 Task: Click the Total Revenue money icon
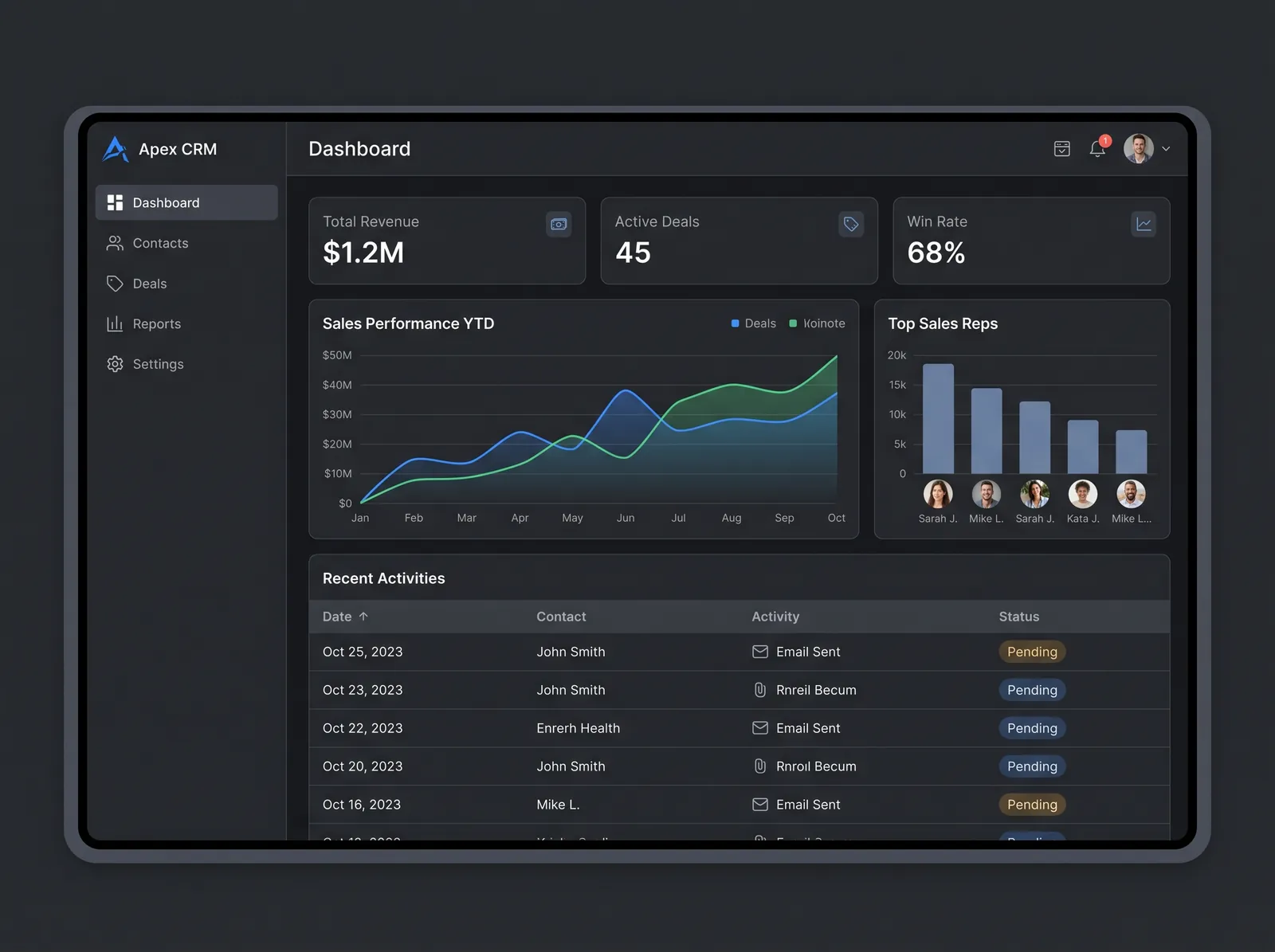tap(559, 225)
